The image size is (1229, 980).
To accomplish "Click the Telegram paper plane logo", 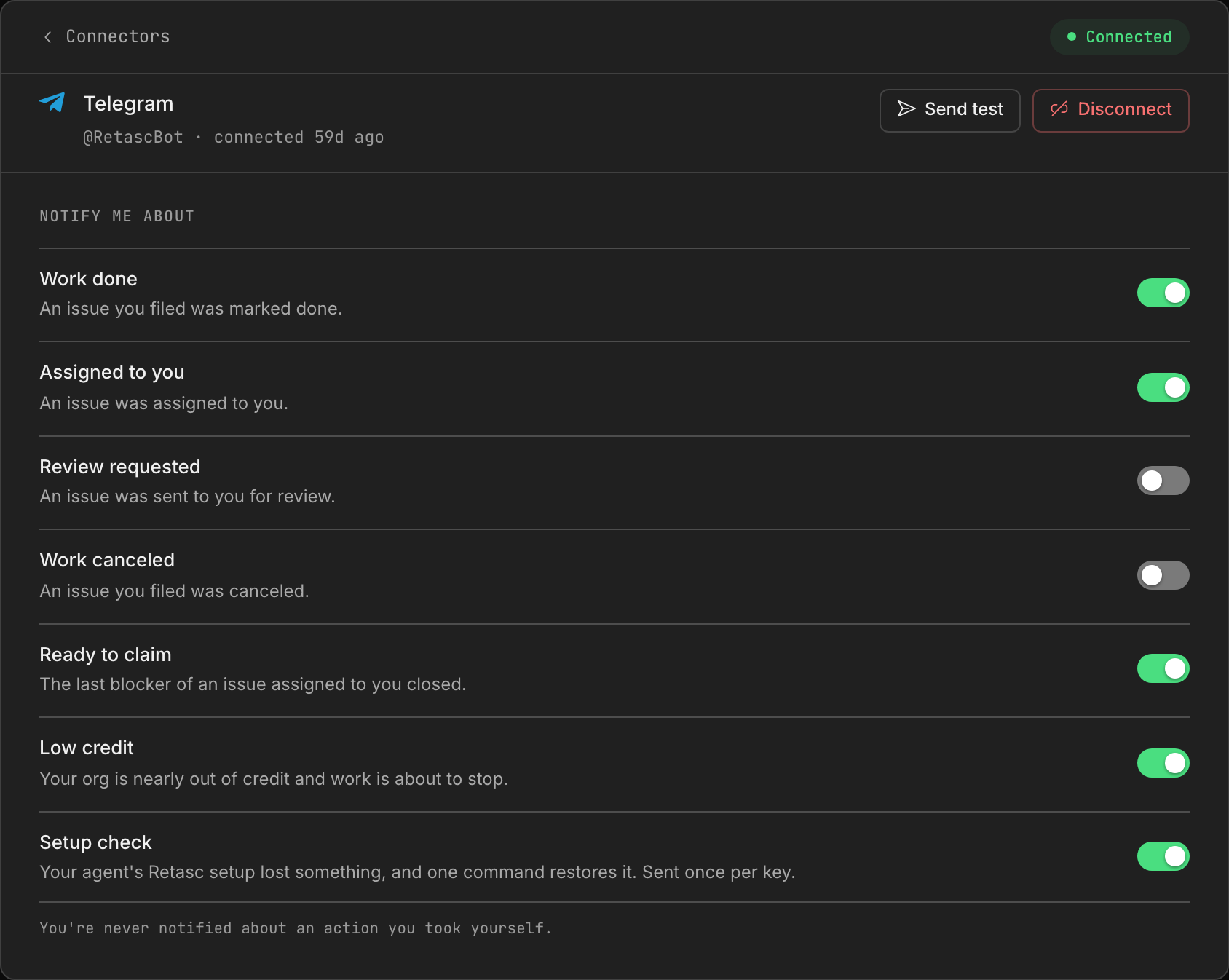I will 52,103.
